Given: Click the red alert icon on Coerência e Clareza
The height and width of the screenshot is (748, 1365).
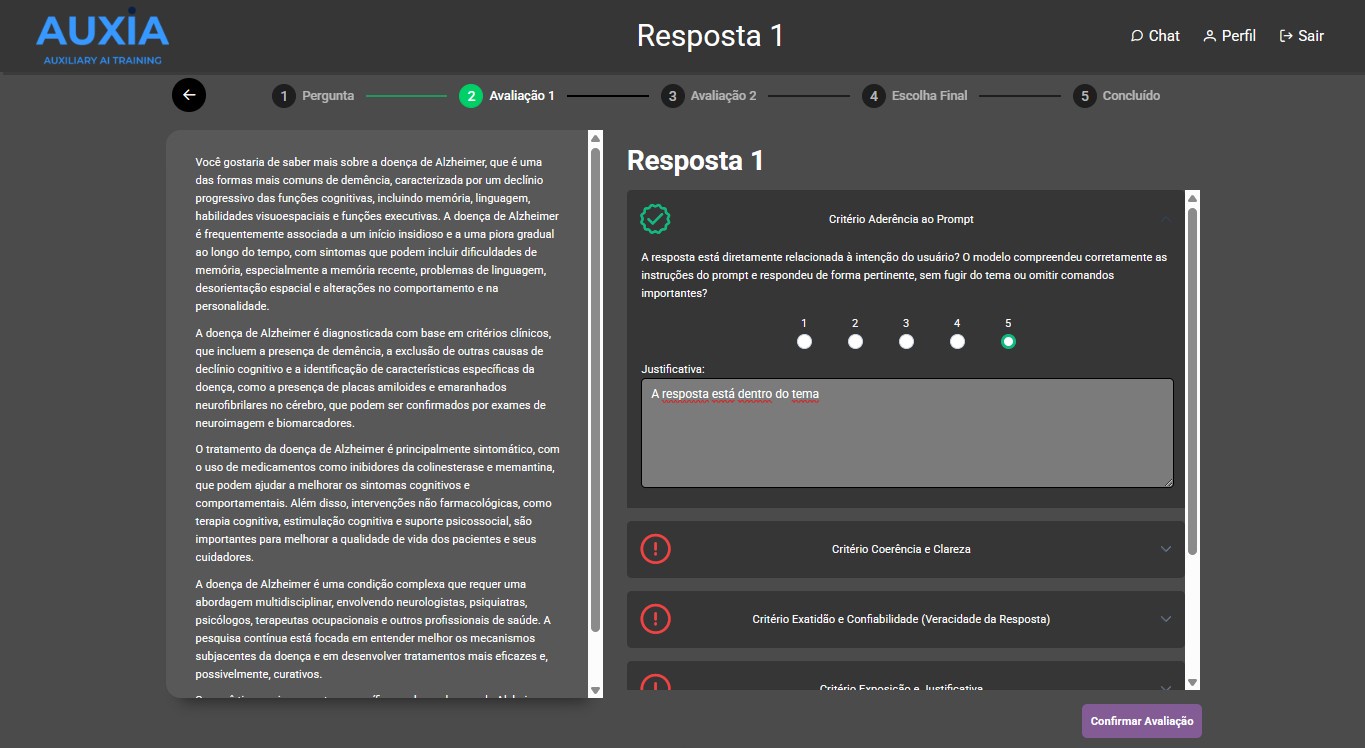Looking at the screenshot, I should pos(655,549).
